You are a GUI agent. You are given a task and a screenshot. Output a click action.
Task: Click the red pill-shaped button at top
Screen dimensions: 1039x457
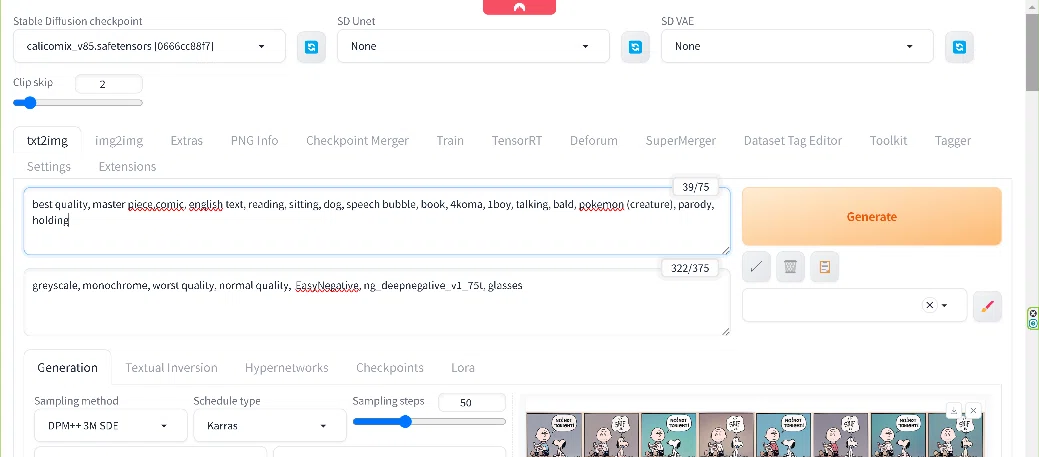click(x=520, y=7)
